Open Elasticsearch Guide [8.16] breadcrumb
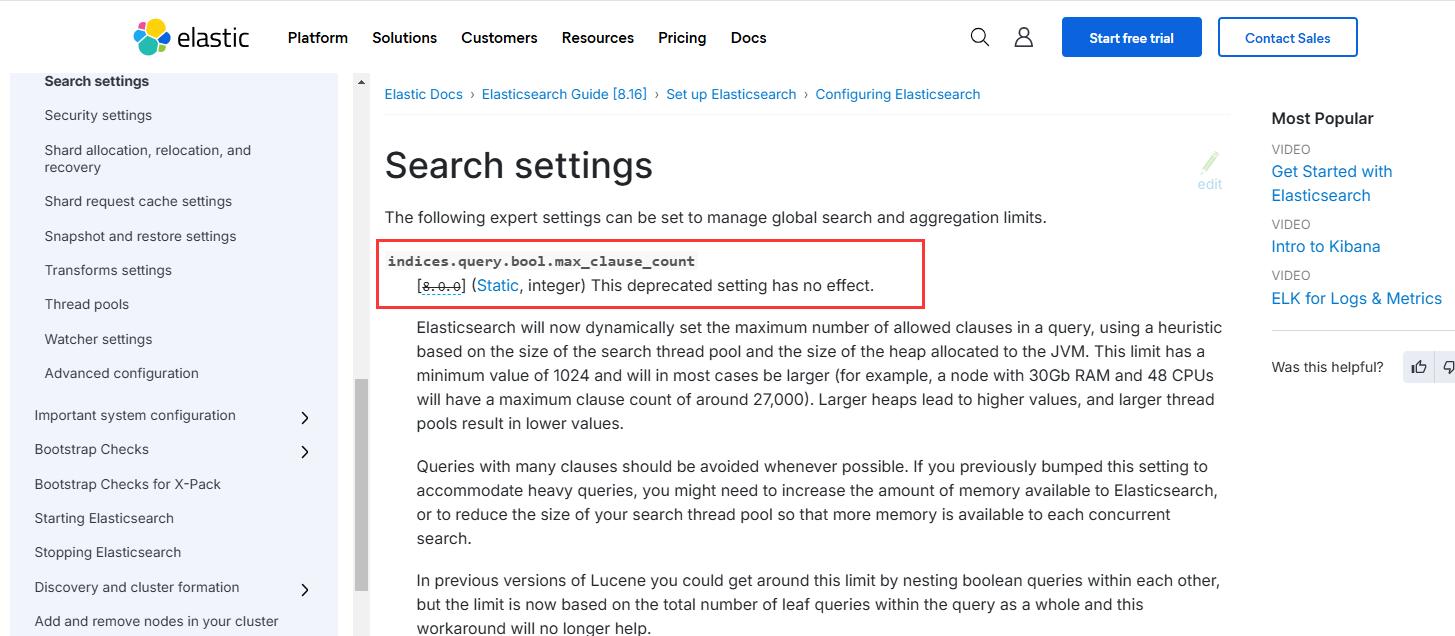 (x=564, y=94)
